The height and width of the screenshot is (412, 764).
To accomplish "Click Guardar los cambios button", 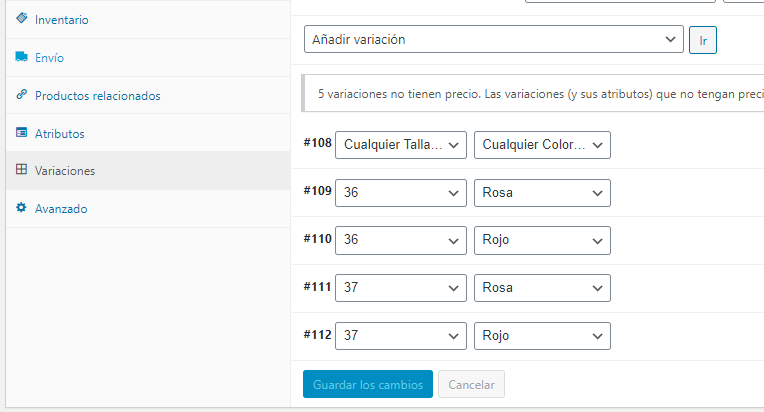I will 367,385.
